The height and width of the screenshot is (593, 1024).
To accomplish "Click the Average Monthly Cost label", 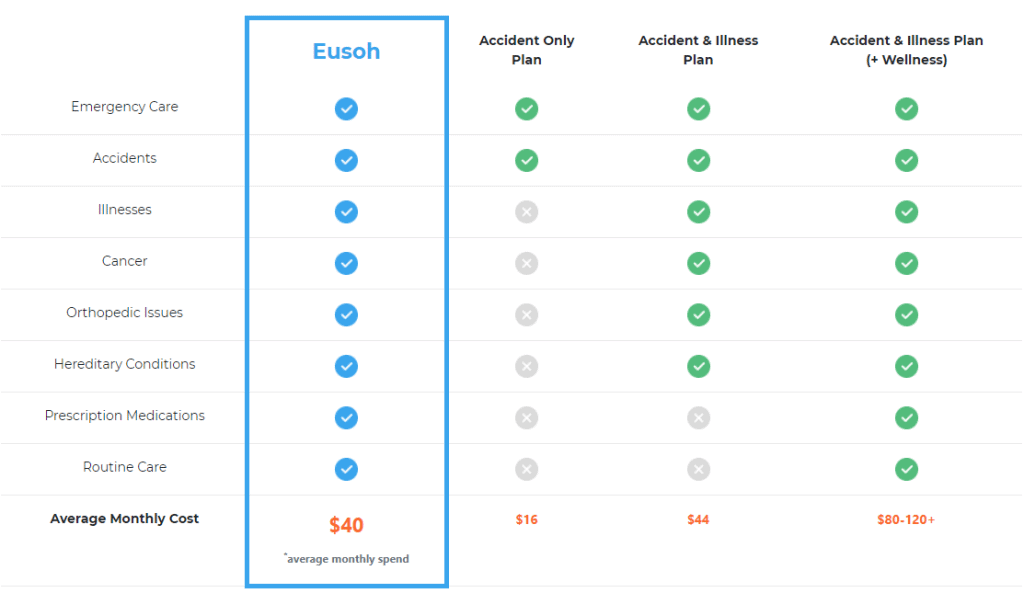I will tap(125, 519).
